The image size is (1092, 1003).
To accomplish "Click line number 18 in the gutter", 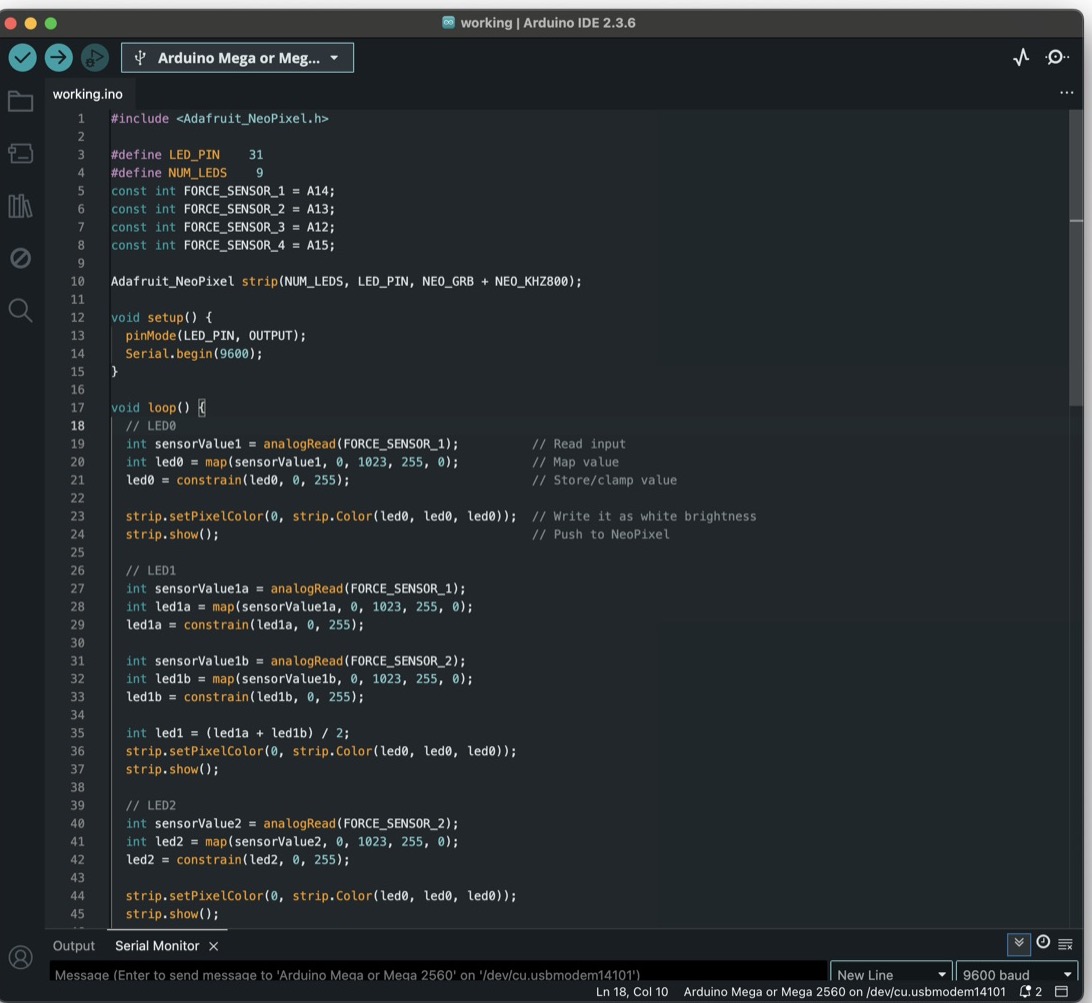I will (x=77, y=426).
